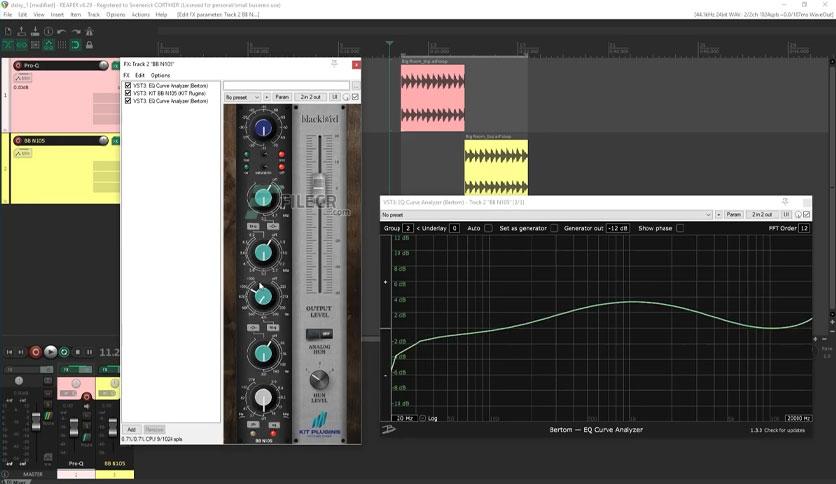Arm record on Pre-Q track
Viewport: 836px width, 484px height.
pos(18,65)
